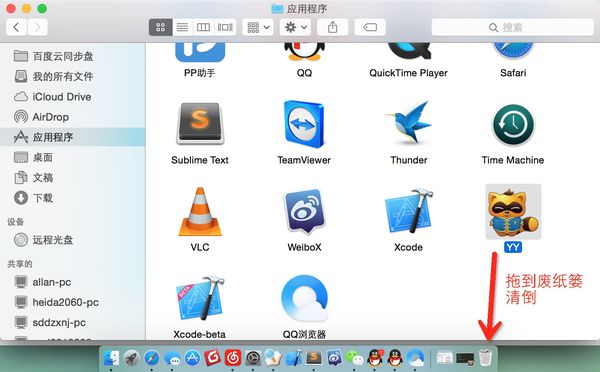Select the Xcode-beta app icon

point(200,298)
